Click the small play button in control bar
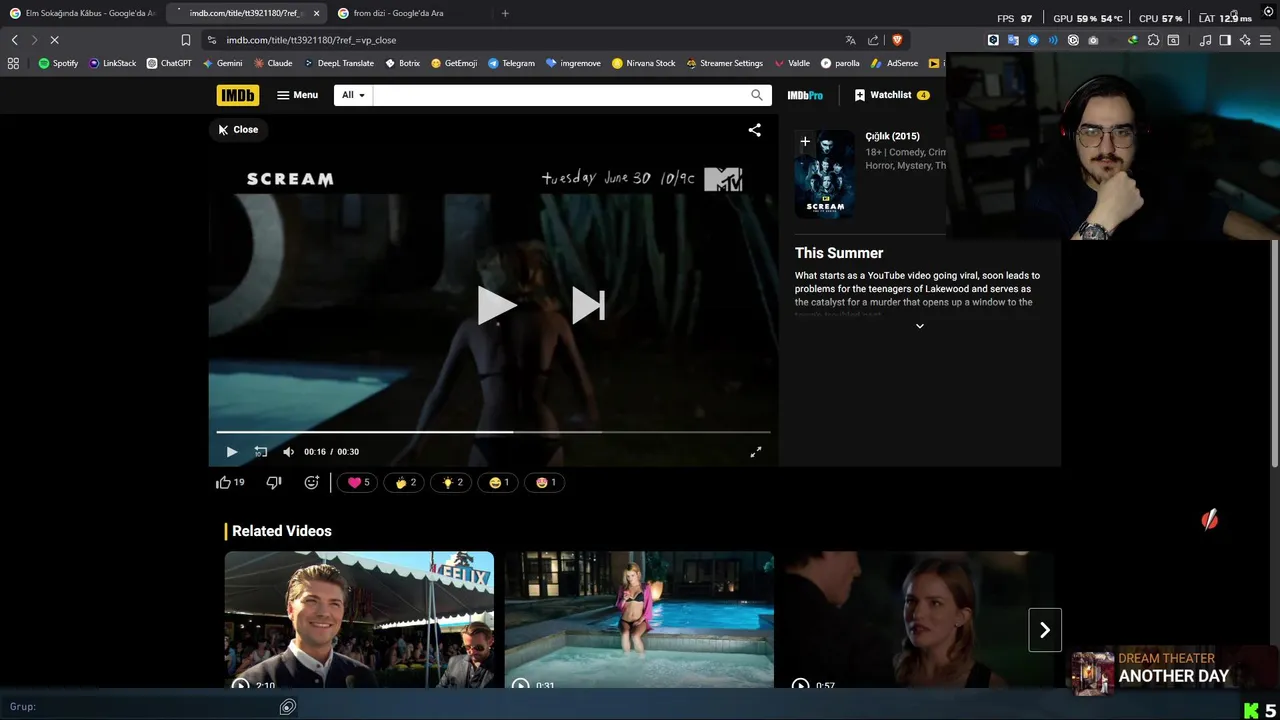The image size is (1280, 720). click(x=232, y=452)
